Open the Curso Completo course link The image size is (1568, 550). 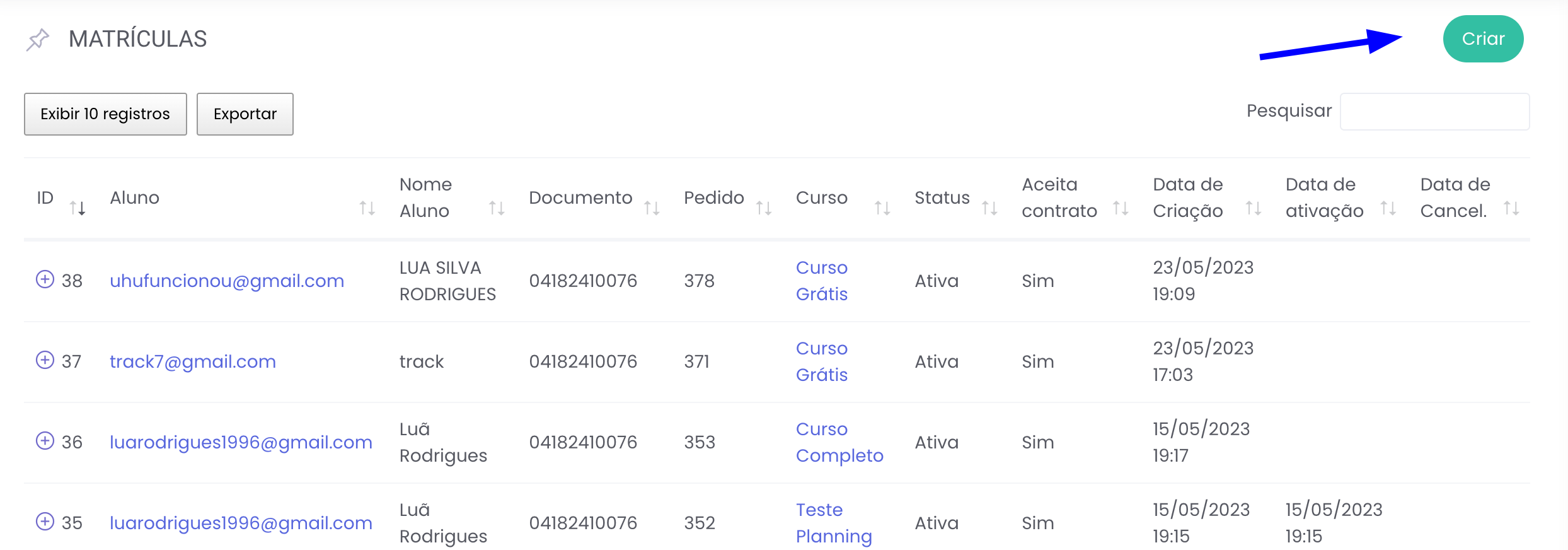point(839,442)
